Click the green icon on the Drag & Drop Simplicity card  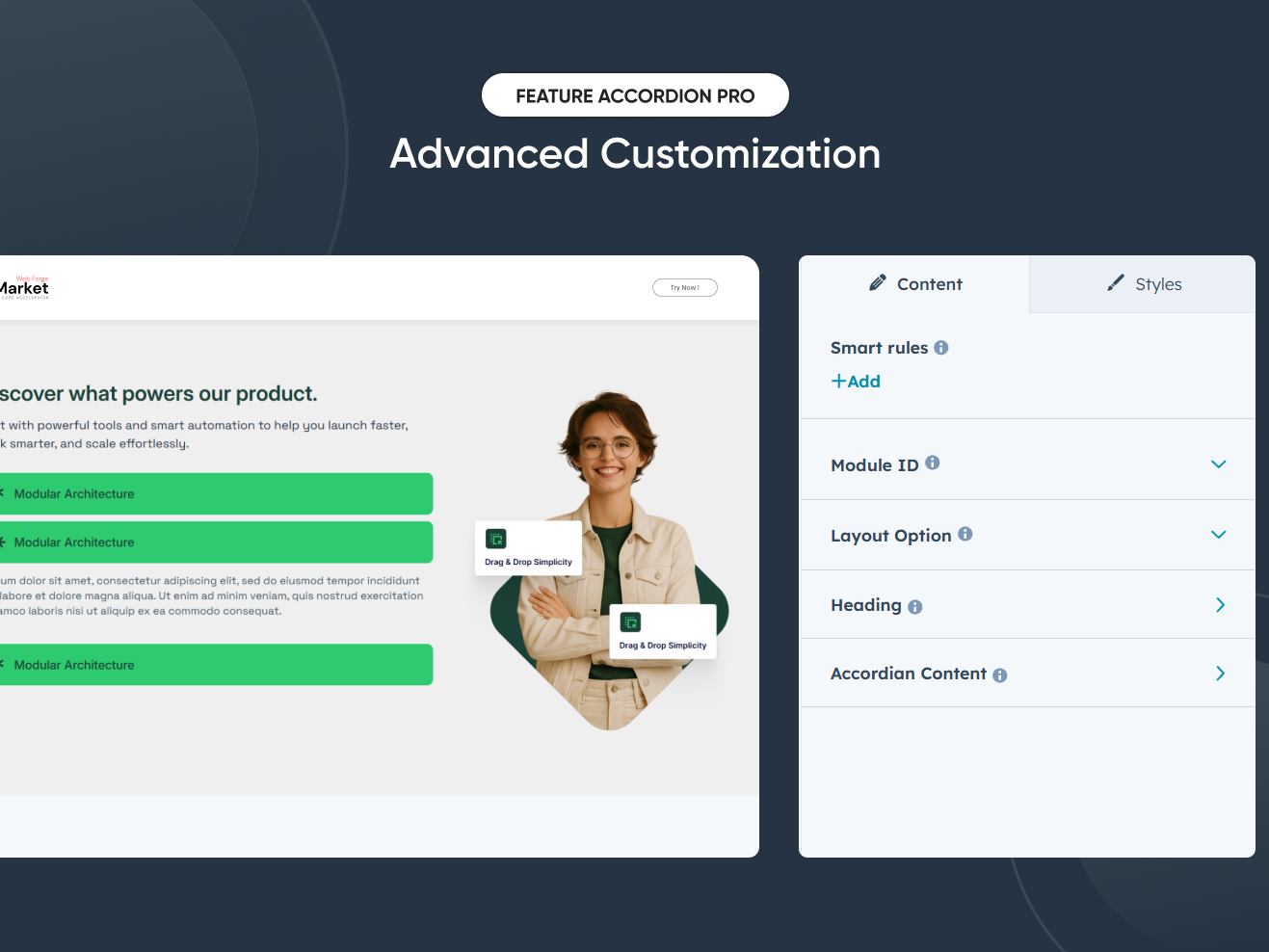click(x=495, y=539)
